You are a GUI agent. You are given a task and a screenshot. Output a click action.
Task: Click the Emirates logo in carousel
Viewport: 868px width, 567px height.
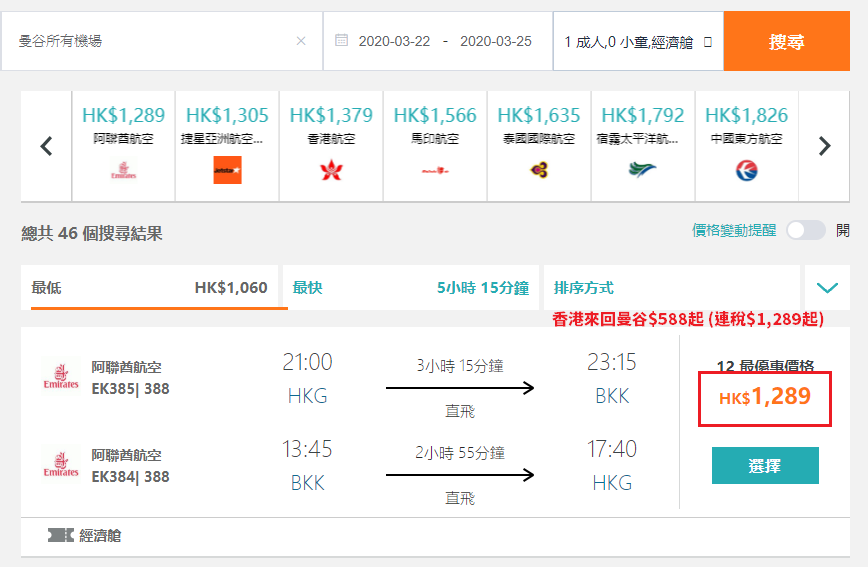point(123,170)
